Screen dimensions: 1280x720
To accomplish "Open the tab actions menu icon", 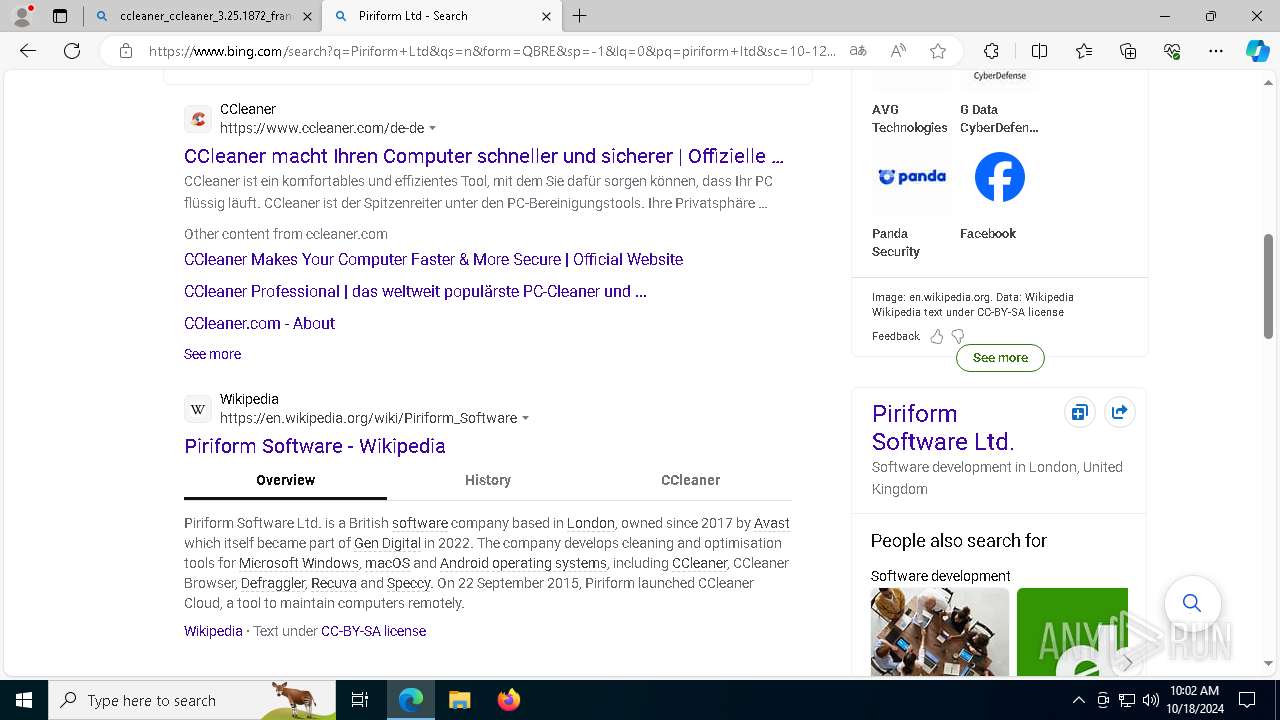I will 60,16.
